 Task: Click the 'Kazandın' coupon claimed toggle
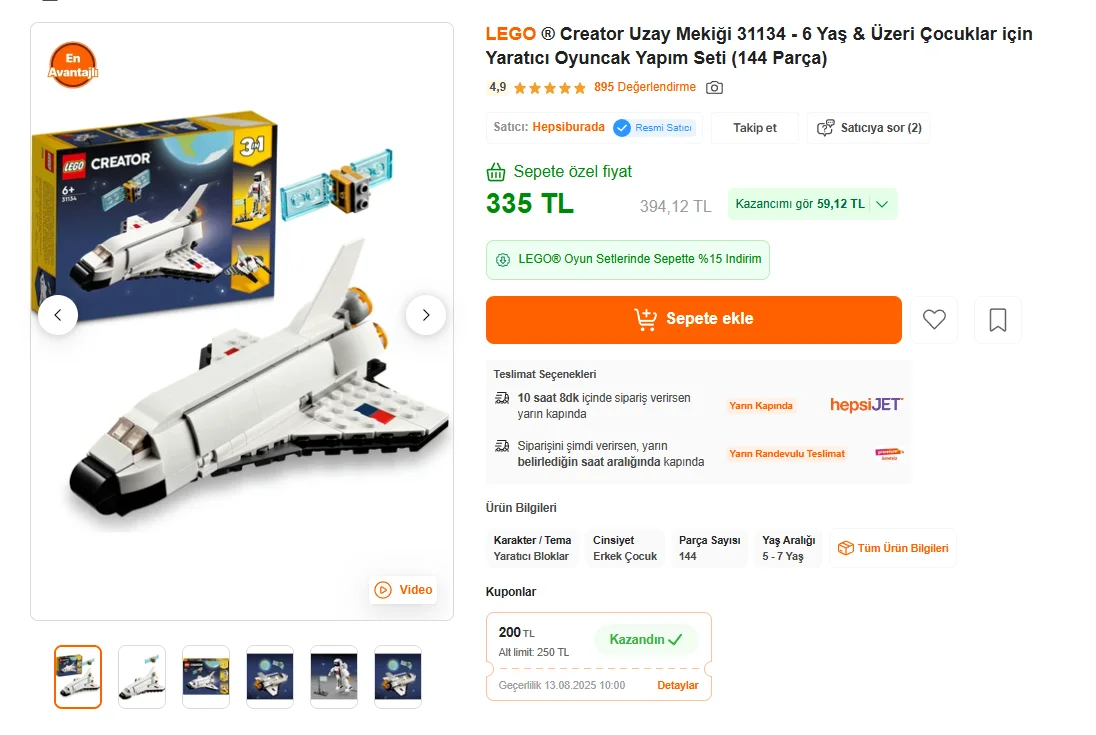(646, 639)
